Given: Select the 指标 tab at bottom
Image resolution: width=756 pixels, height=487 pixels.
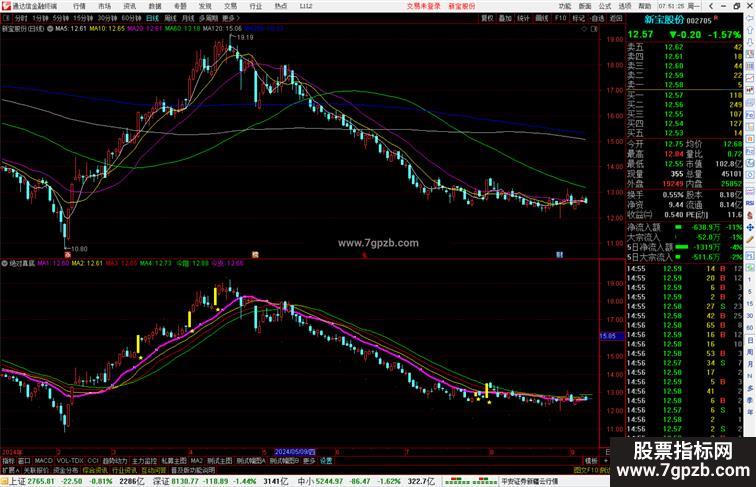Looking at the screenshot, I should tap(8, 460).
